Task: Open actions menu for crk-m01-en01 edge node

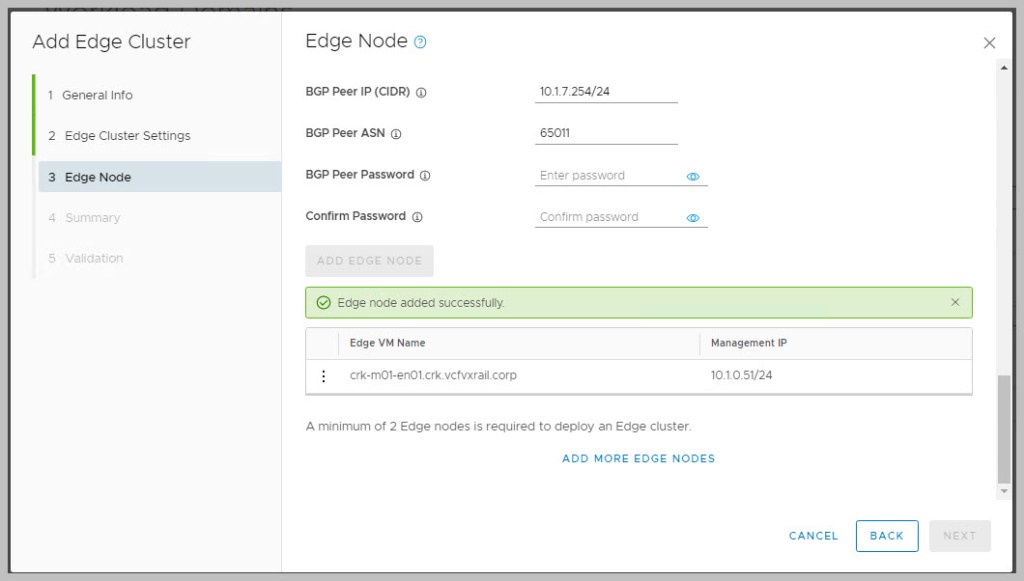Action: coord(323,376)
